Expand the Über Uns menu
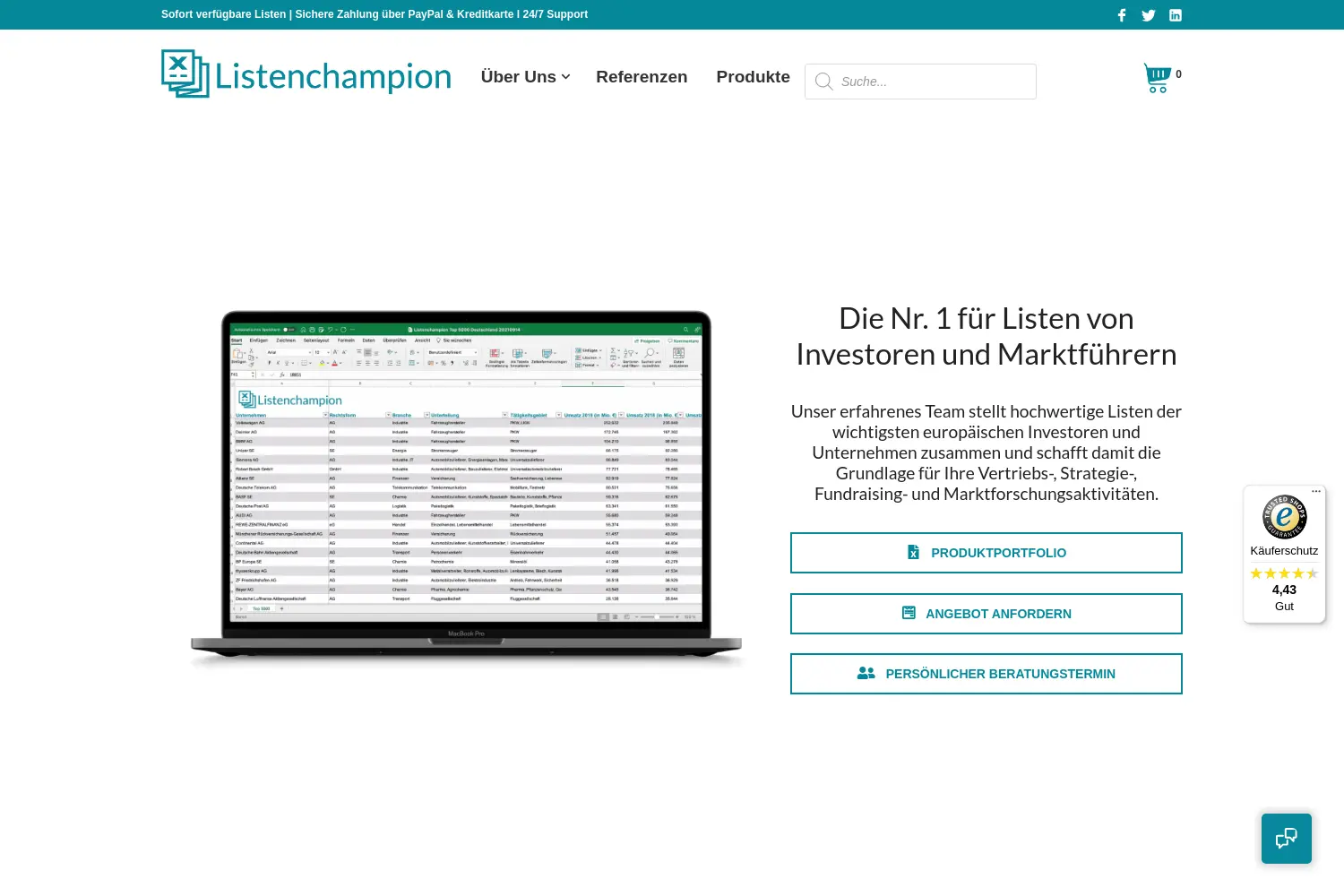 tap(525, 77)
